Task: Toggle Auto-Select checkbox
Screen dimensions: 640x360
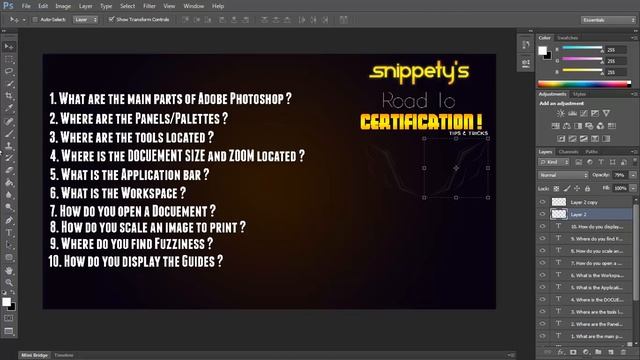Action: tap(35, 20)
